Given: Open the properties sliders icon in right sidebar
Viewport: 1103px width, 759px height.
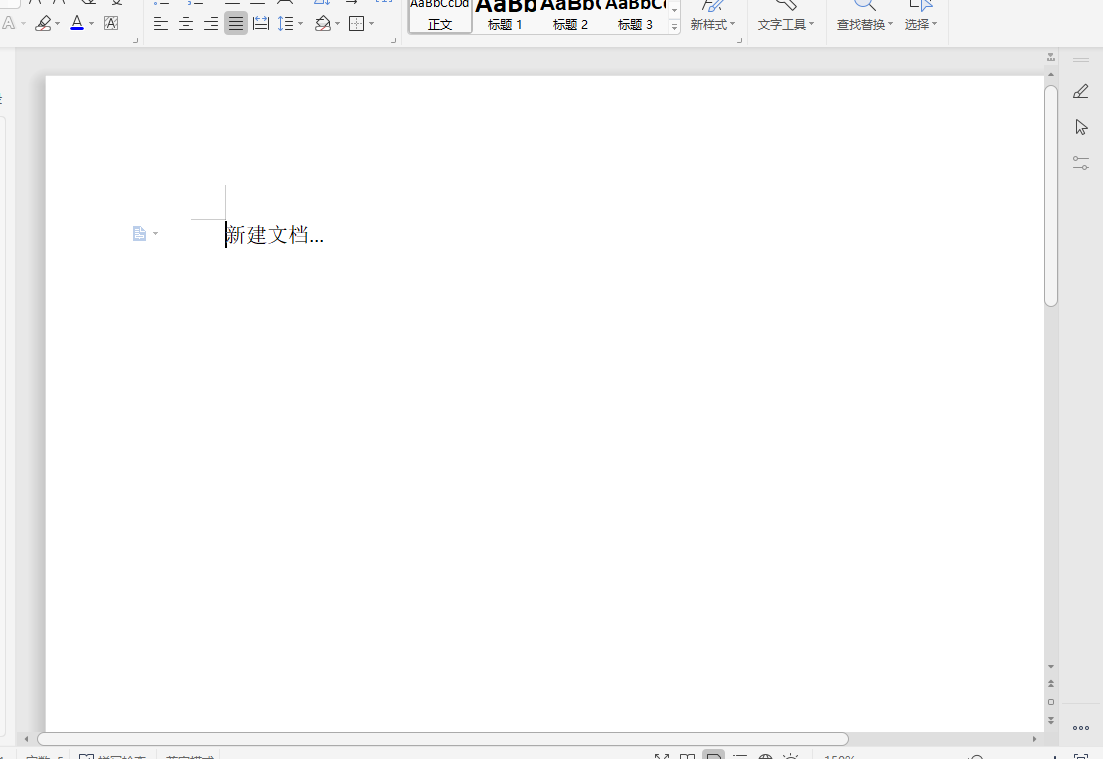Looking at the screenshot, I should [x=1081, y=163].
